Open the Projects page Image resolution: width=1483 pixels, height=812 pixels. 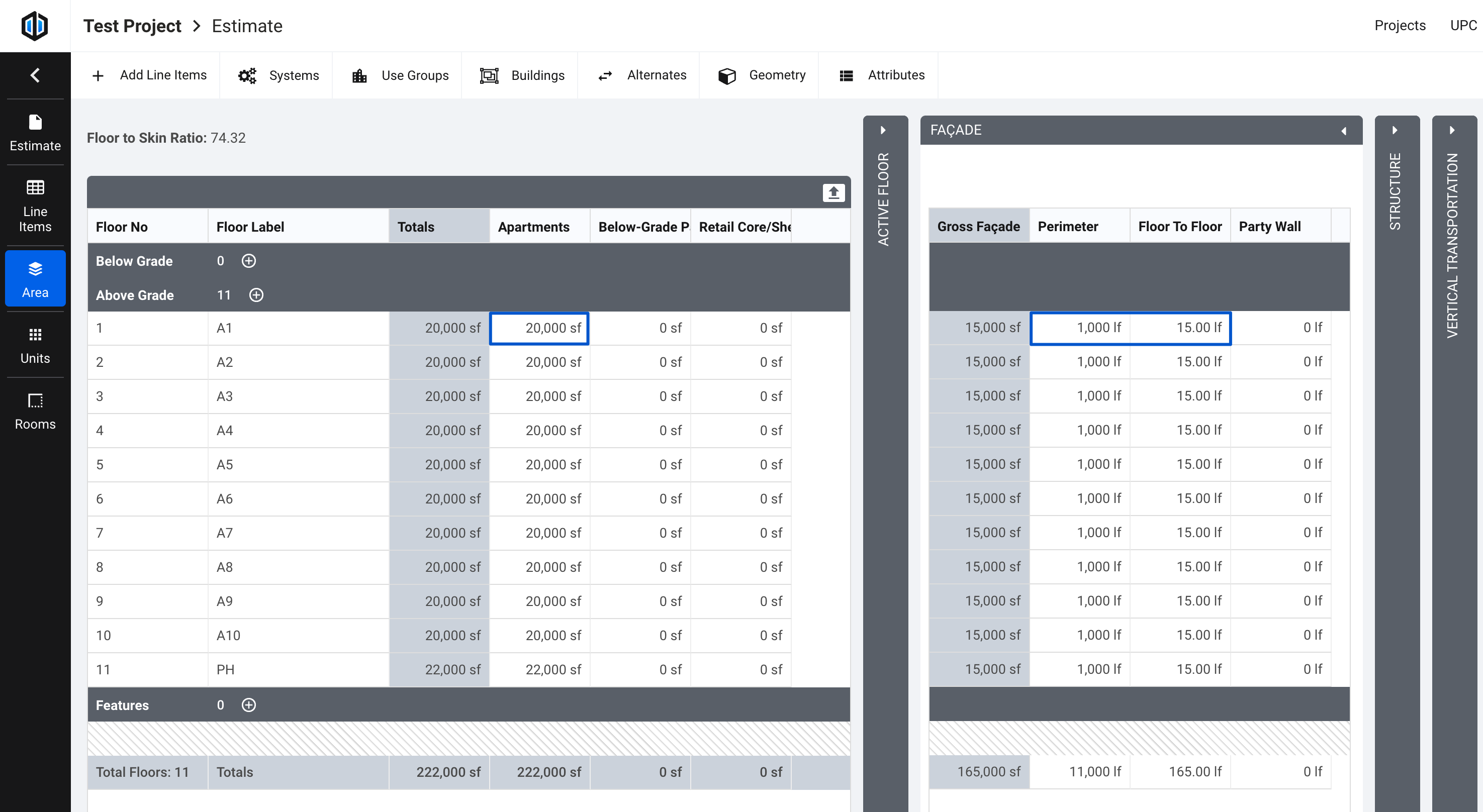[1400, 25]
